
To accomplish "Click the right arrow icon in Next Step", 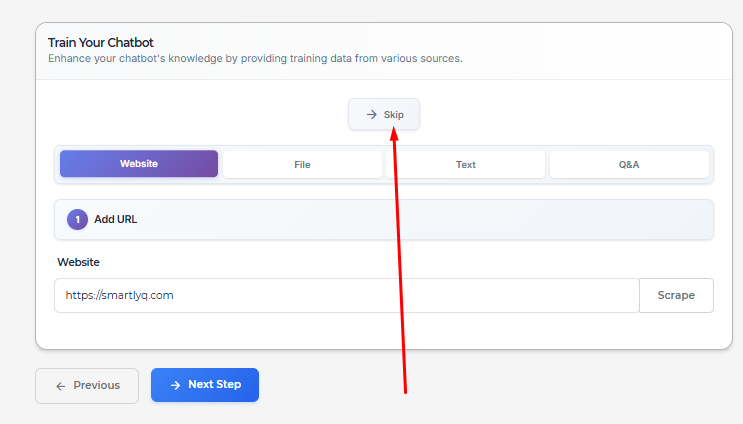I will [175, 385].
